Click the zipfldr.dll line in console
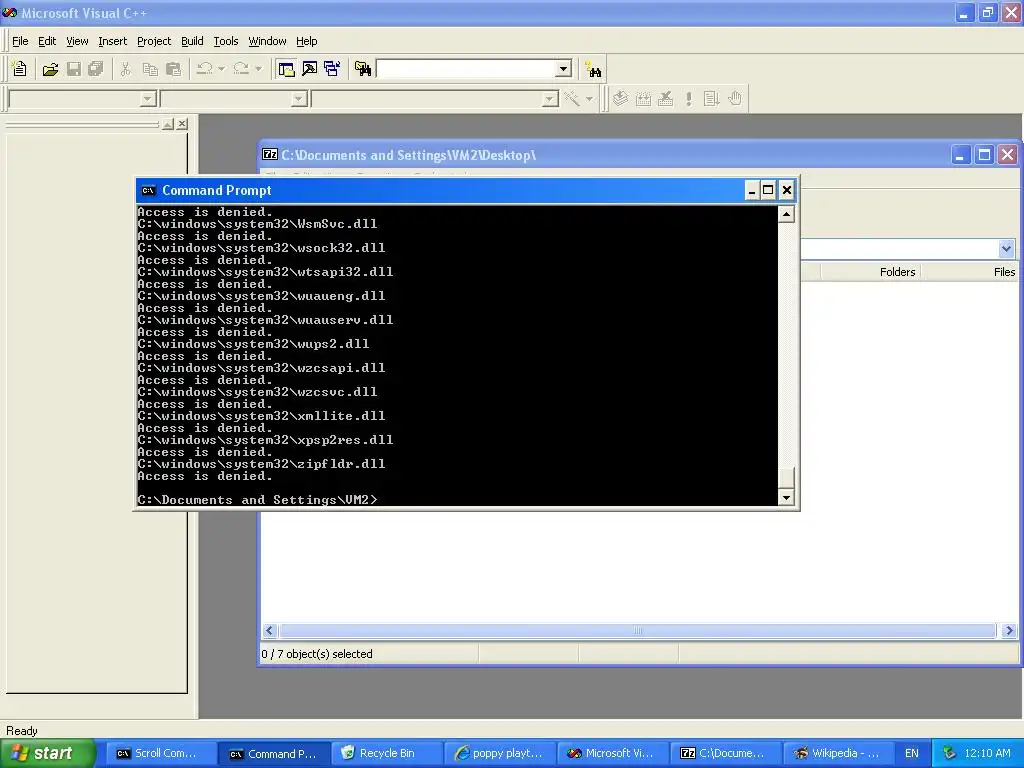The width and height of the screenshot is (1024, 768). click(x=261, y=464)
